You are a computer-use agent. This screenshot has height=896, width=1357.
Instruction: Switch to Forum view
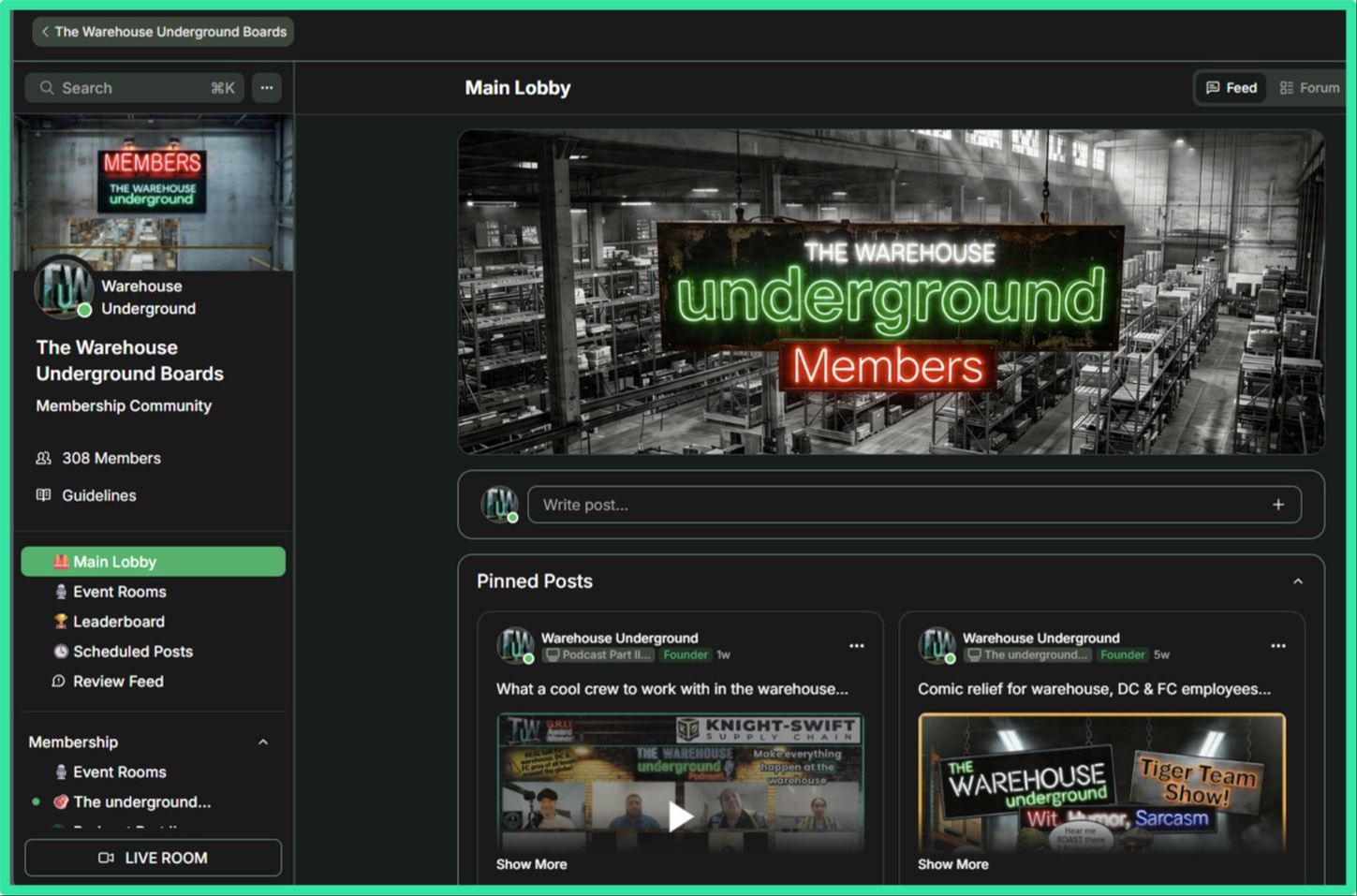coord(1309,88)
